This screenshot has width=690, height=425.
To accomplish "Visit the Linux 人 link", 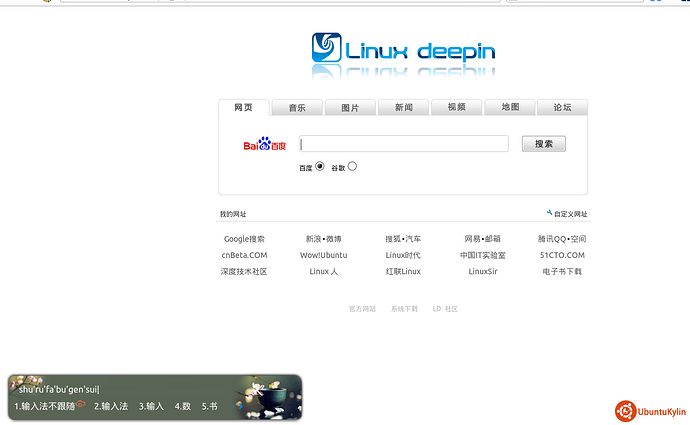I will tap(324, 271).
